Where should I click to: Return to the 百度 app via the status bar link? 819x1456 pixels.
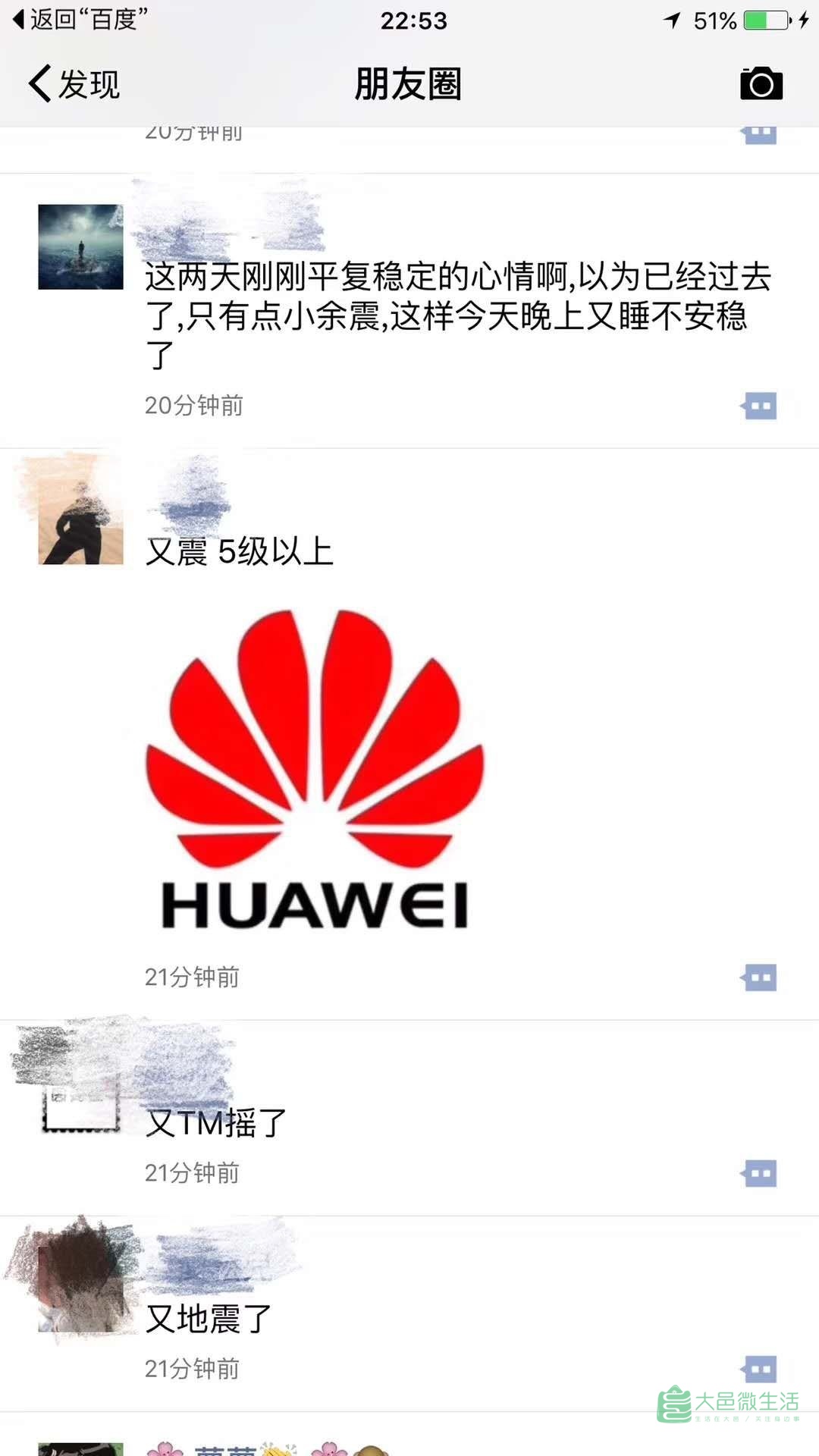pyautogui.click(x=80, y=19)
